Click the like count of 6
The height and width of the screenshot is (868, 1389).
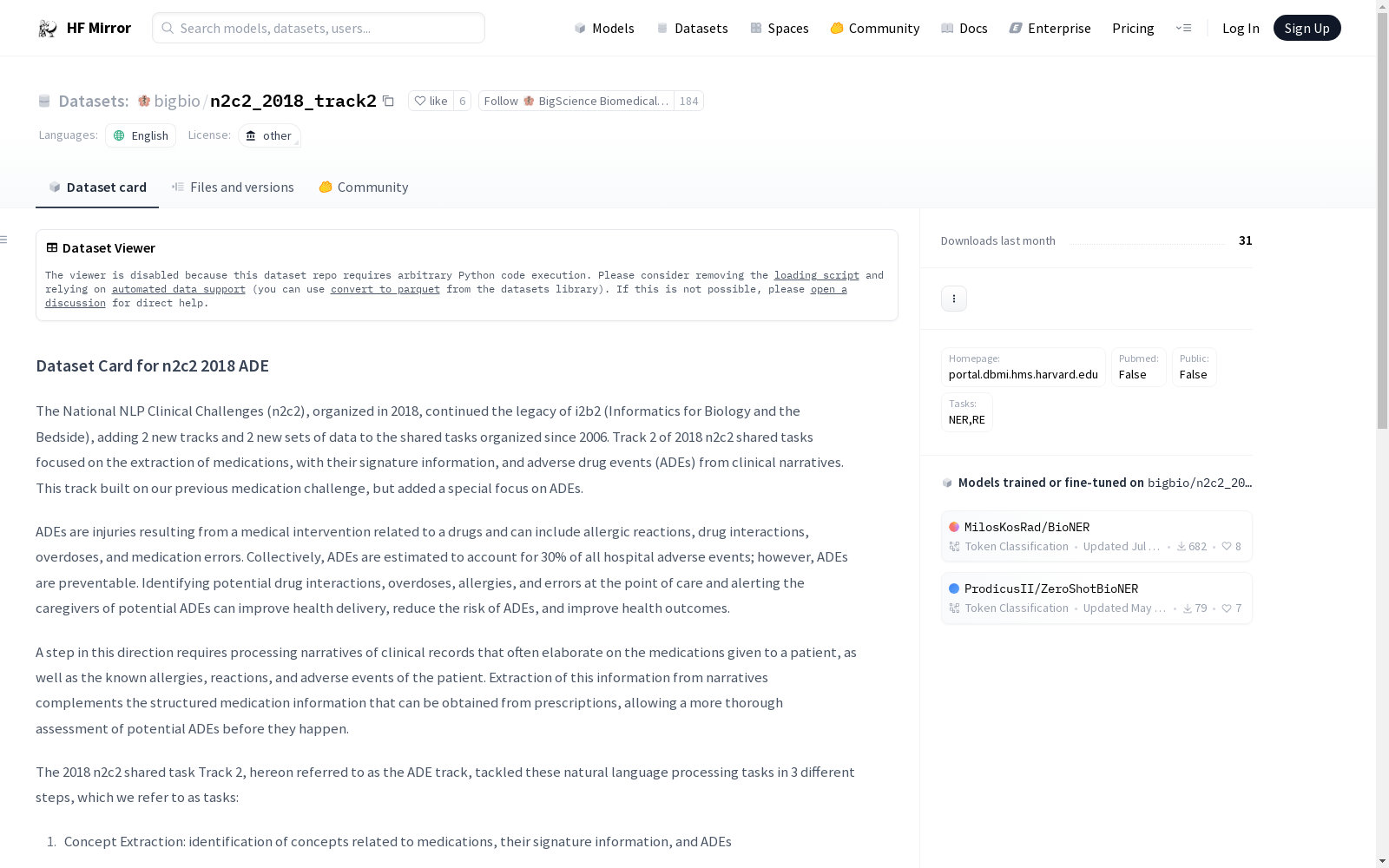(x=462, y=101)
